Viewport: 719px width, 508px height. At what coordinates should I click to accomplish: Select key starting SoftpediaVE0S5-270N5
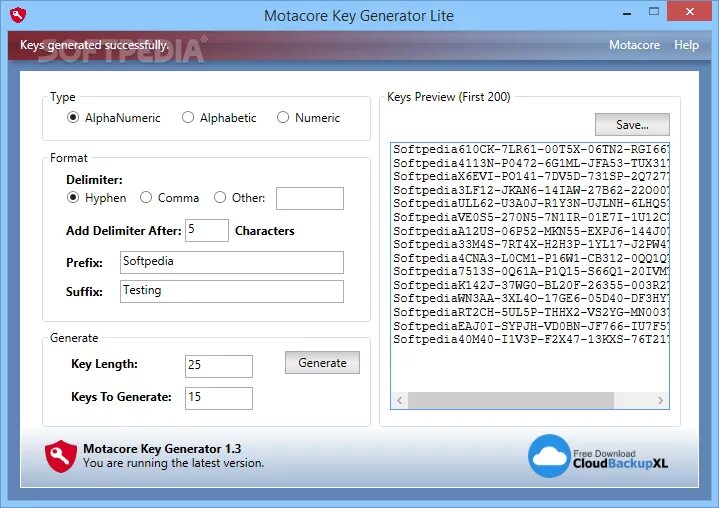[531, 217]
